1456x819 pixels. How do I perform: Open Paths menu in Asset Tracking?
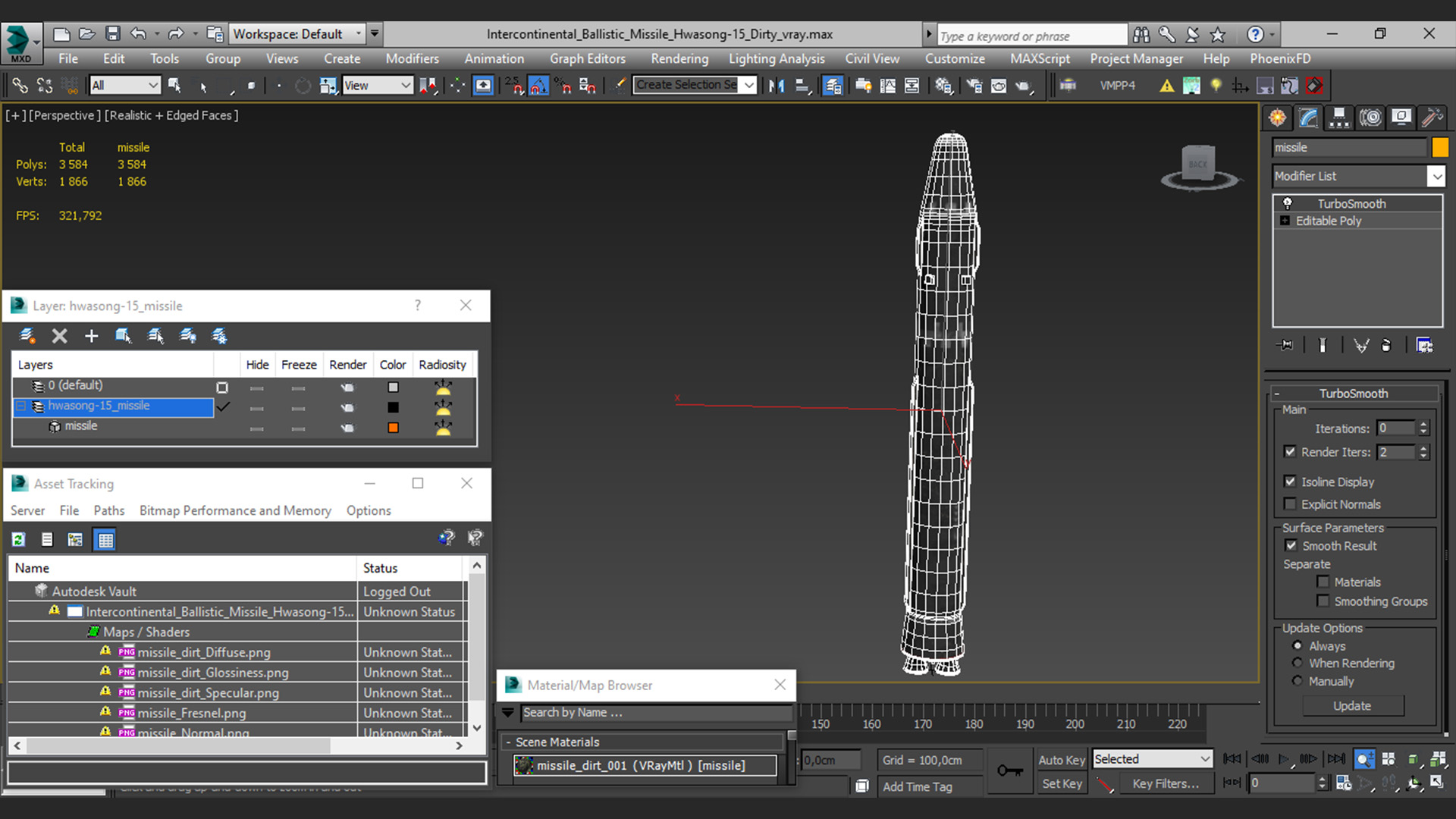tap(108, 510)
